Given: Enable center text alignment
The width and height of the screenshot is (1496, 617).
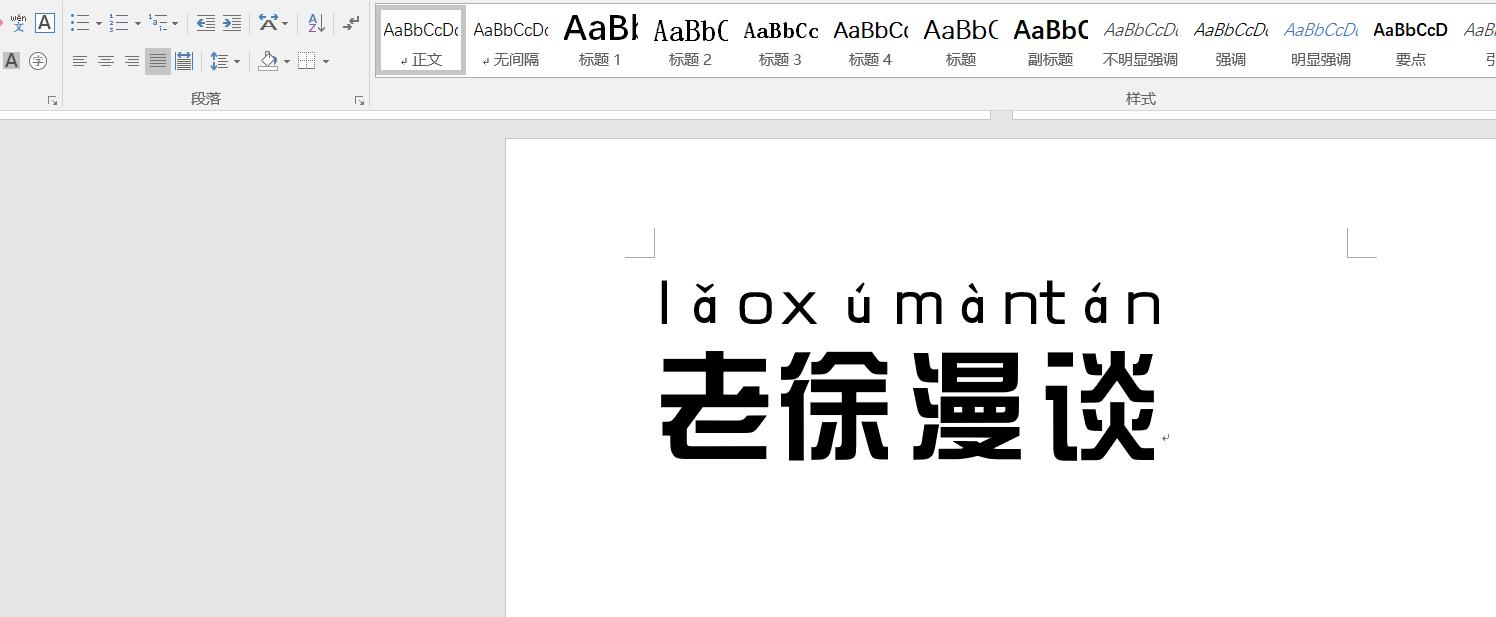Looking at the screenshot, I should point(106,61).
